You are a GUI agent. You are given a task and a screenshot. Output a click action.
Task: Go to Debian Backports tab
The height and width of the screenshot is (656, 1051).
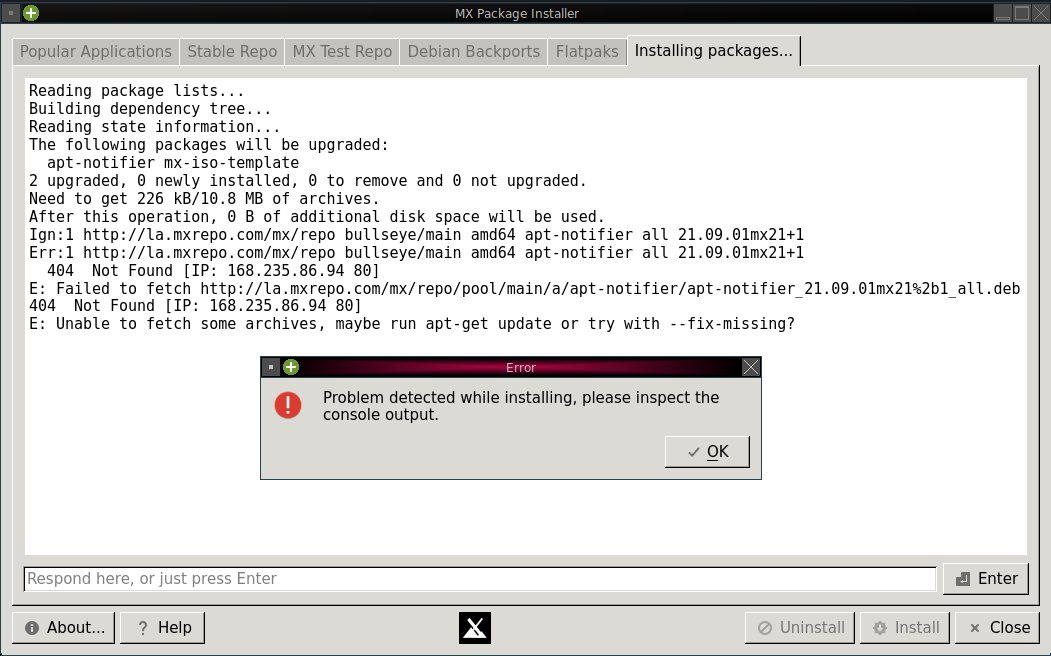click(x=473, y=52)
